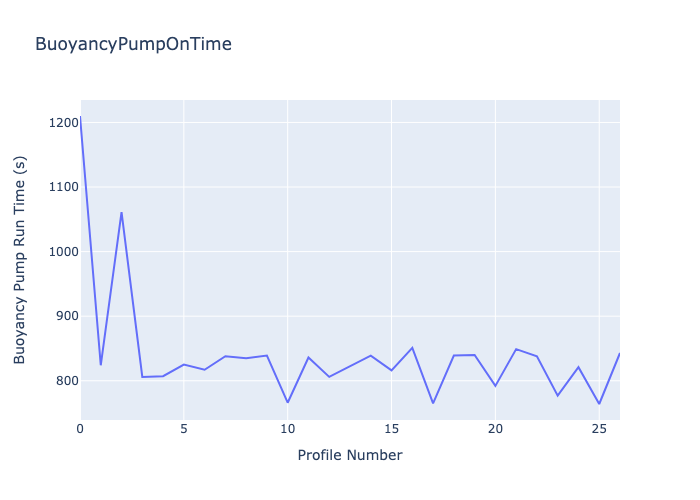Viewport: 700px width, 500px height.
Task: Click the 0 x-axis tick label
Action: tap(80, 429)
